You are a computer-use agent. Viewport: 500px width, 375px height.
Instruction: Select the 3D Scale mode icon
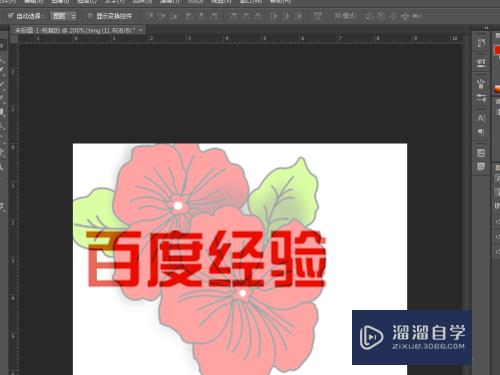(417, 16)
